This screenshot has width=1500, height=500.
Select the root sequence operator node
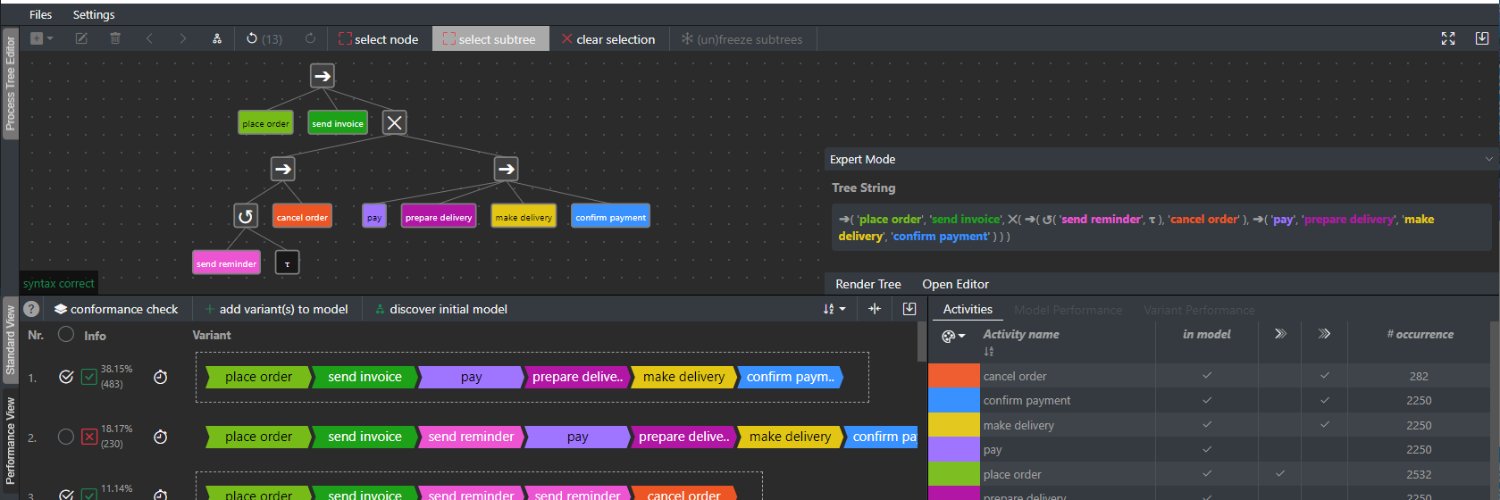[321, 75]
